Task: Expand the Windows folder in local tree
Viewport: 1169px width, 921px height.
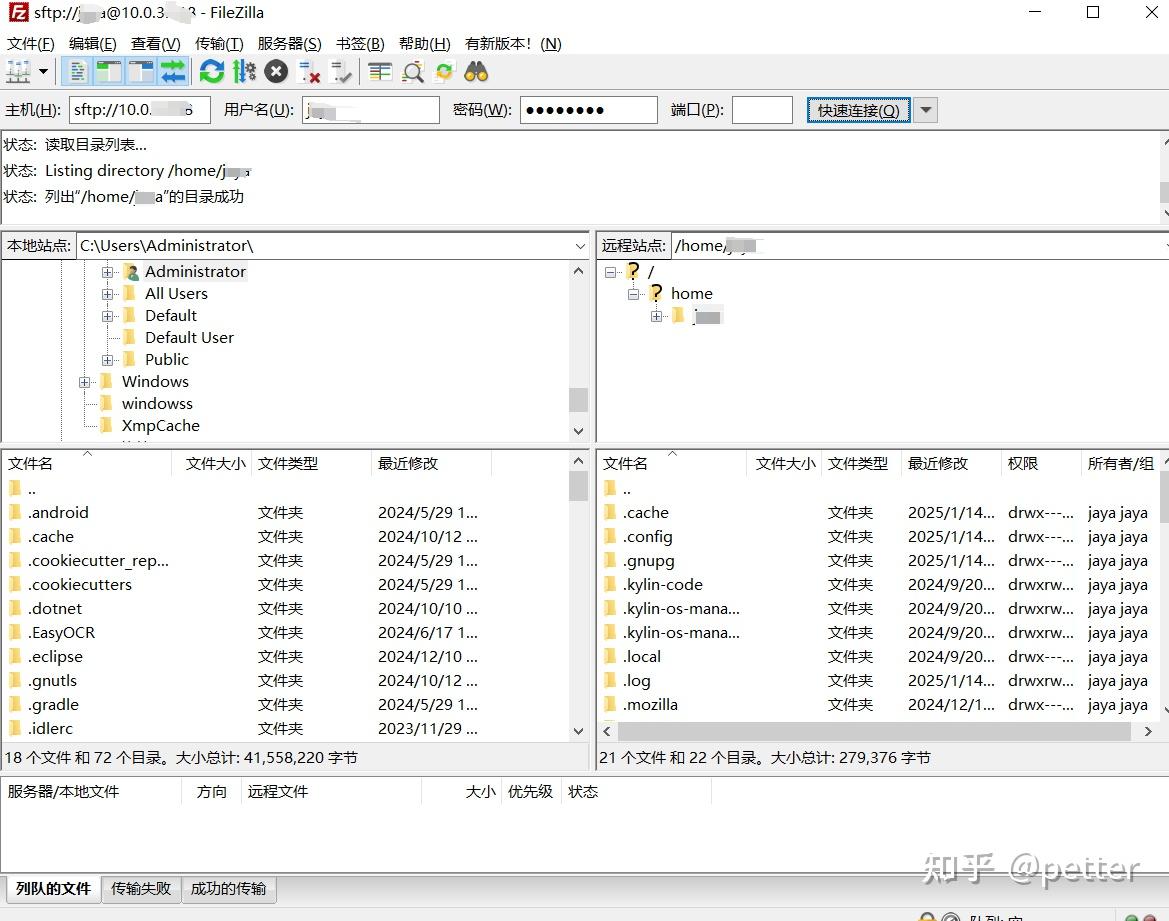Action: tap(84, 381)
